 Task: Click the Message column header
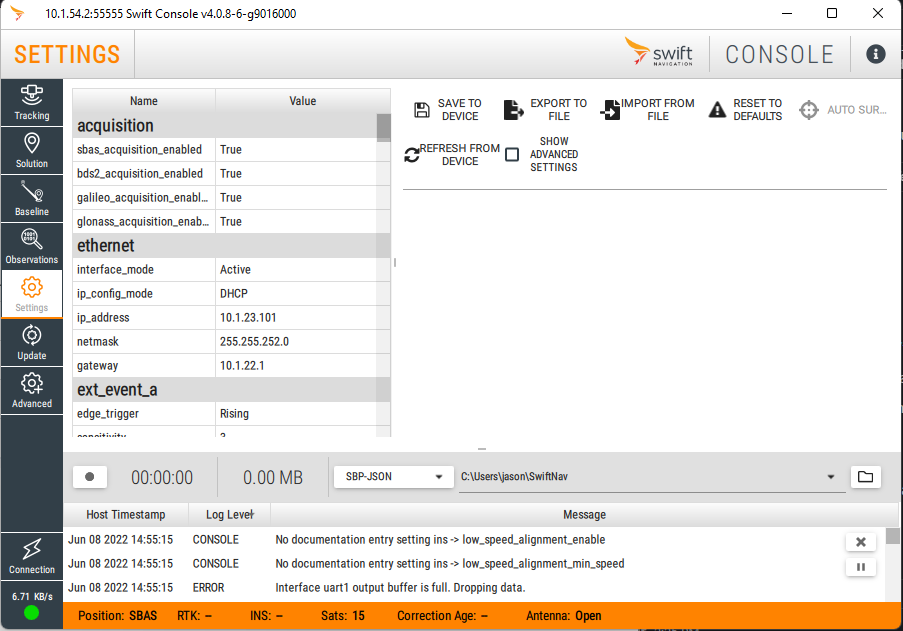[584, 515]
